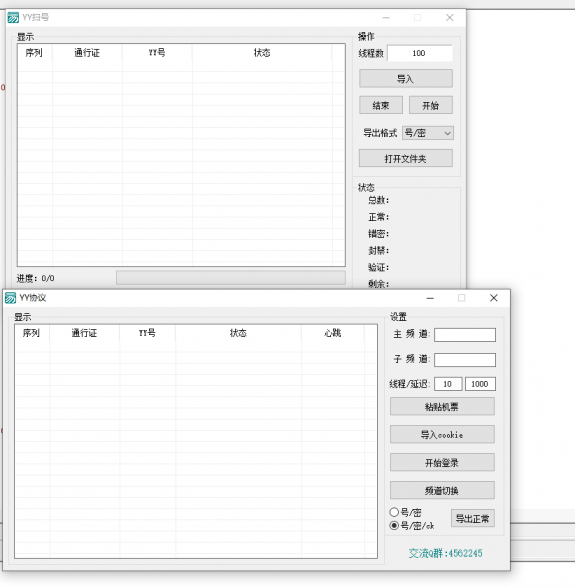Click the 打开文件夹 button
This screenshot has width=575, height=588.
pos(406,158)
